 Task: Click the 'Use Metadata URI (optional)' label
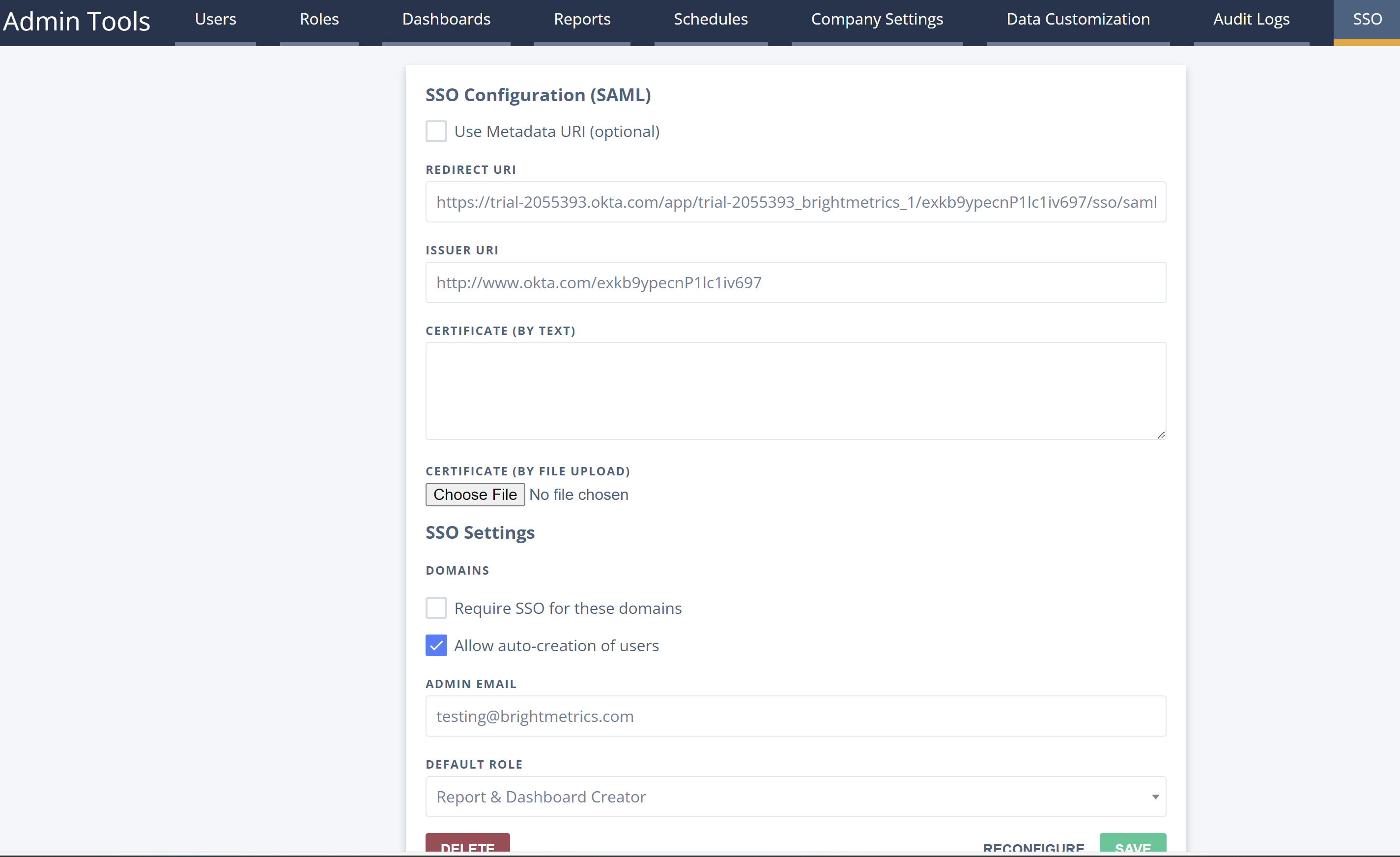click(x=557, y=132)
